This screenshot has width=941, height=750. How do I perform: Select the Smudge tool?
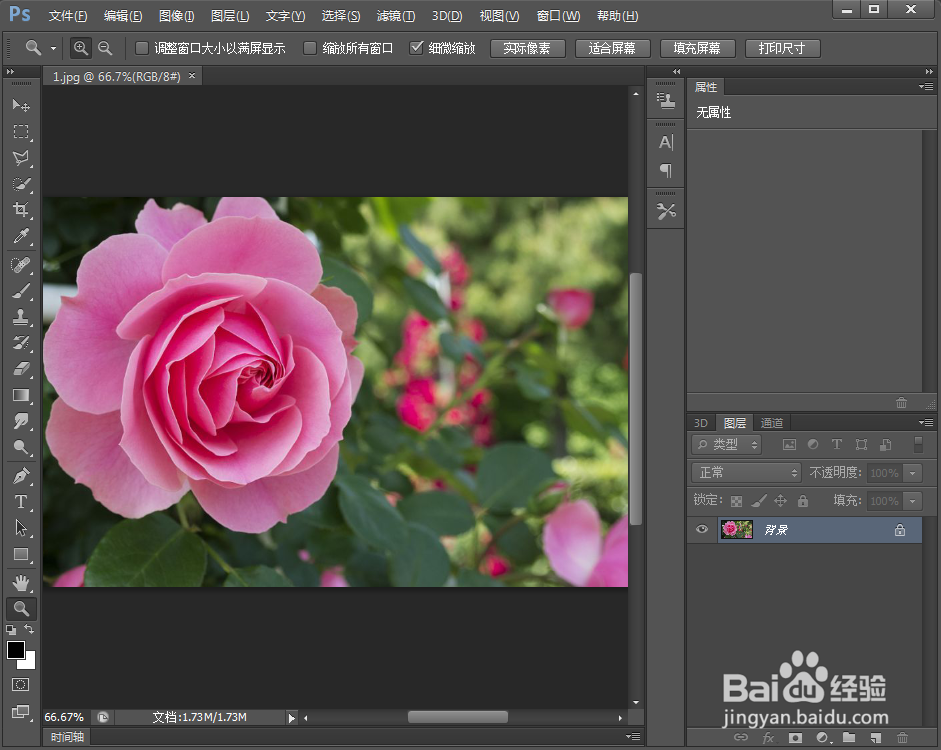(x=21, y=421)
